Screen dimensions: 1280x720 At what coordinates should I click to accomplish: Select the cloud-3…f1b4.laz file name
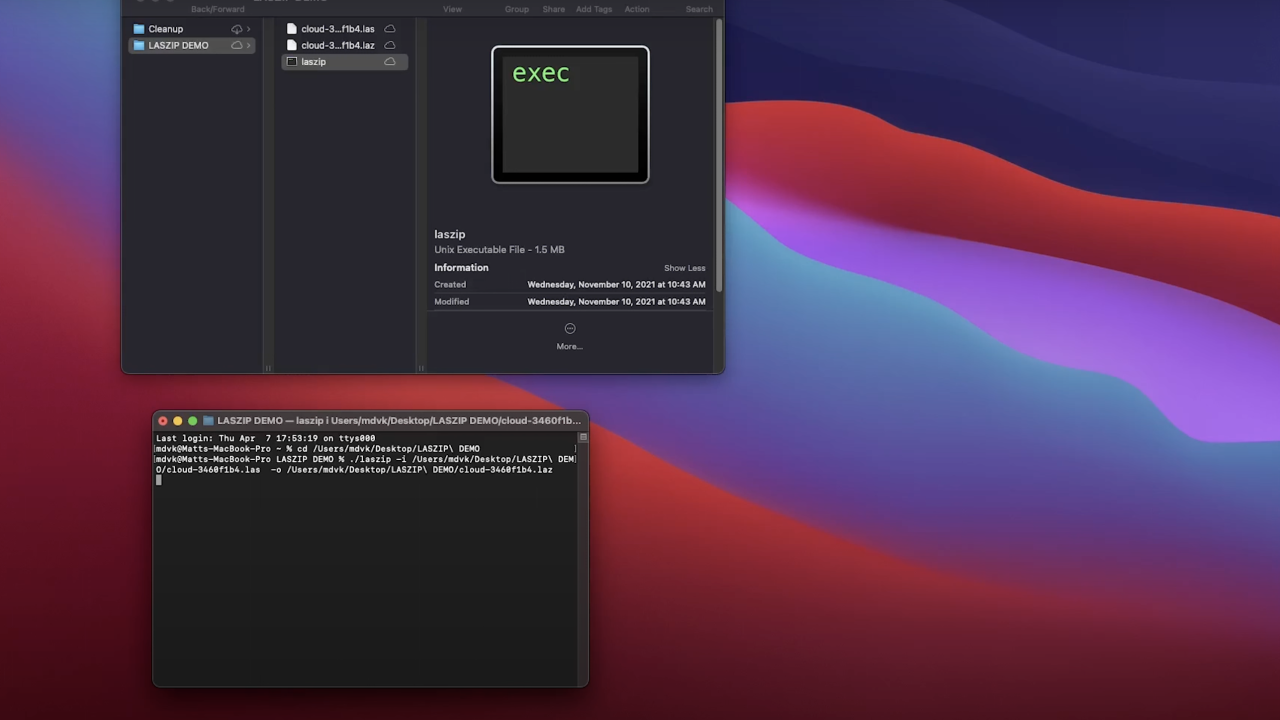coord(338,45)
